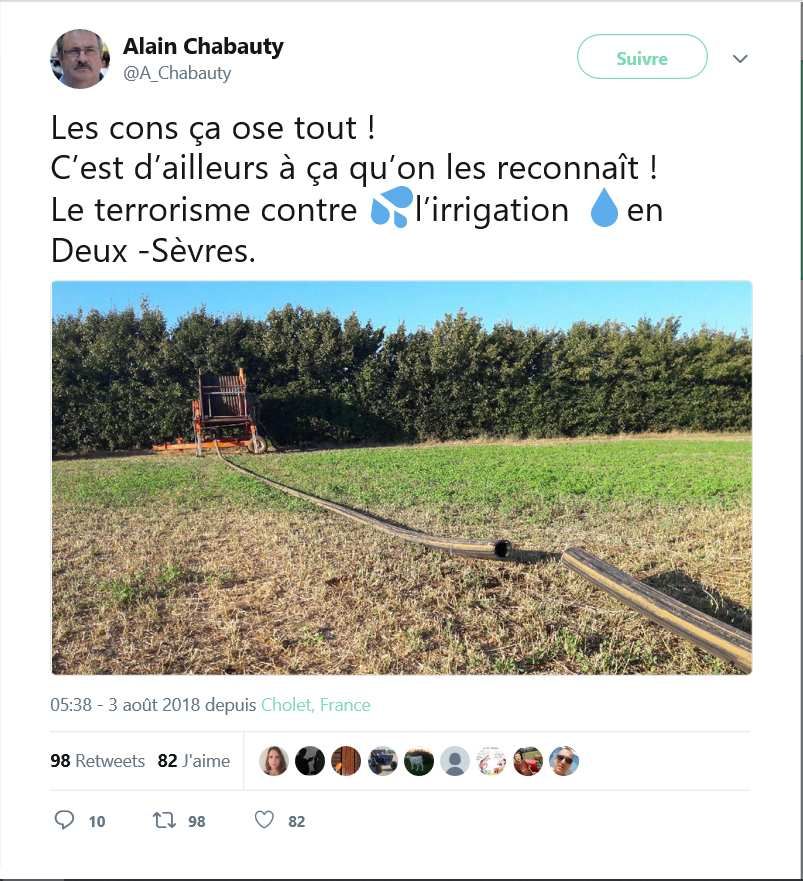Open the white dog liker avatar
The width and height of the screenshot is (803, 881).
[419, 761]
